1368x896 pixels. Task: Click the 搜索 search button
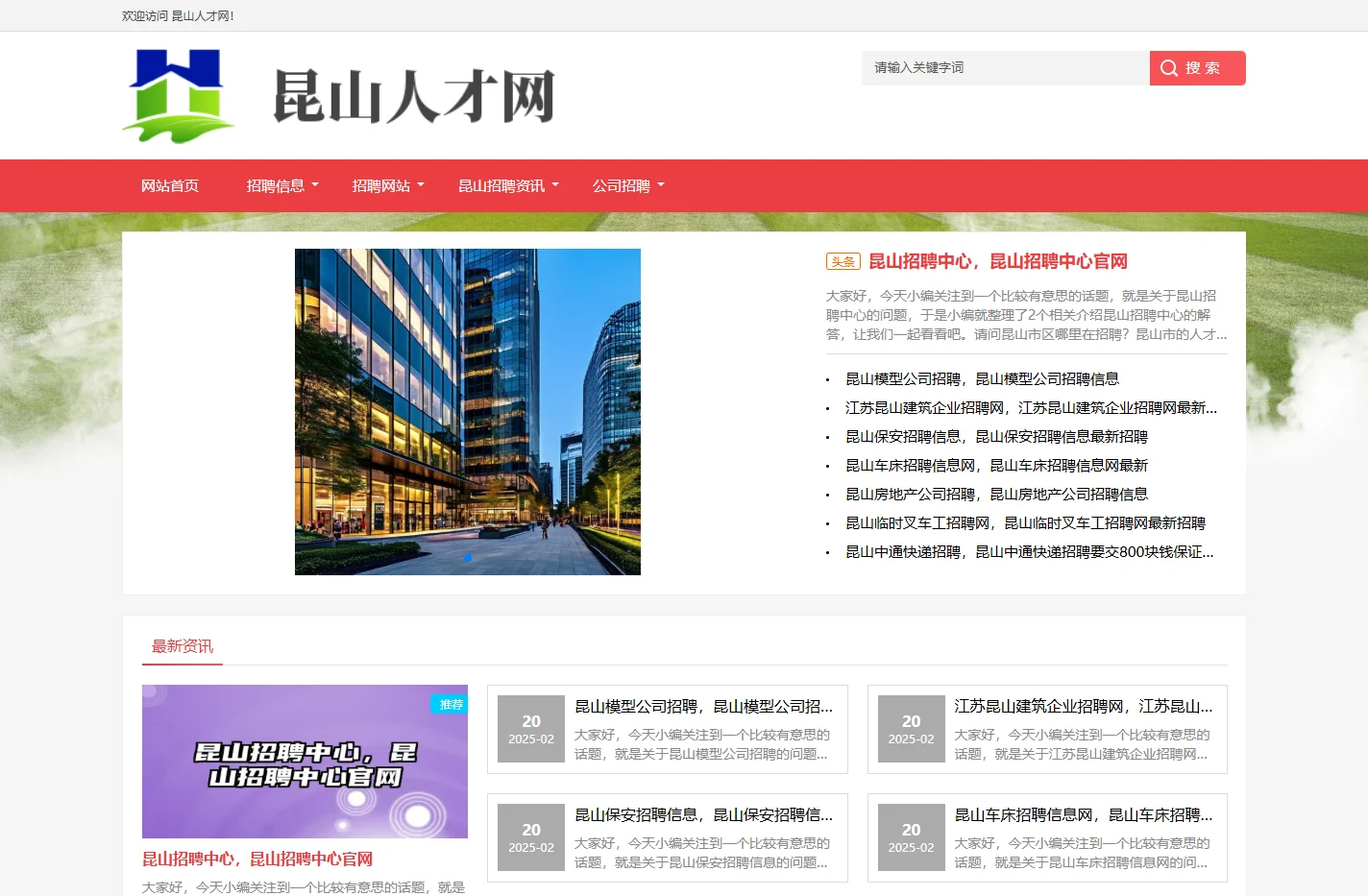(x=1197, y=68)
